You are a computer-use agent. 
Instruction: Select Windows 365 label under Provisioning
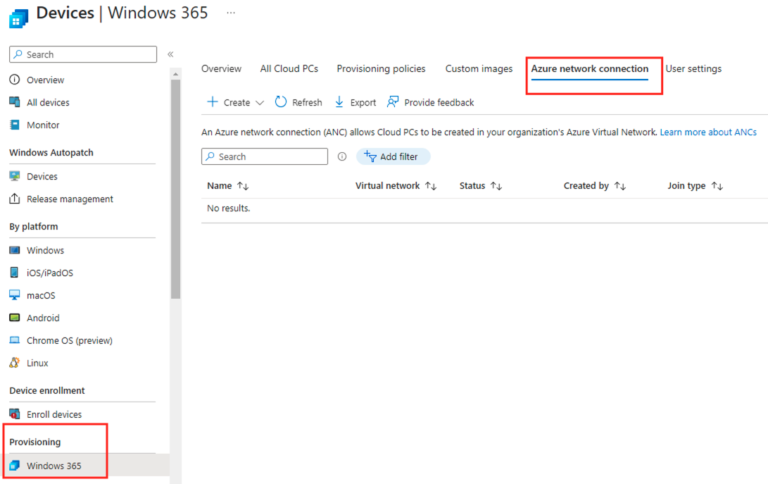click(x=54, y=466)
